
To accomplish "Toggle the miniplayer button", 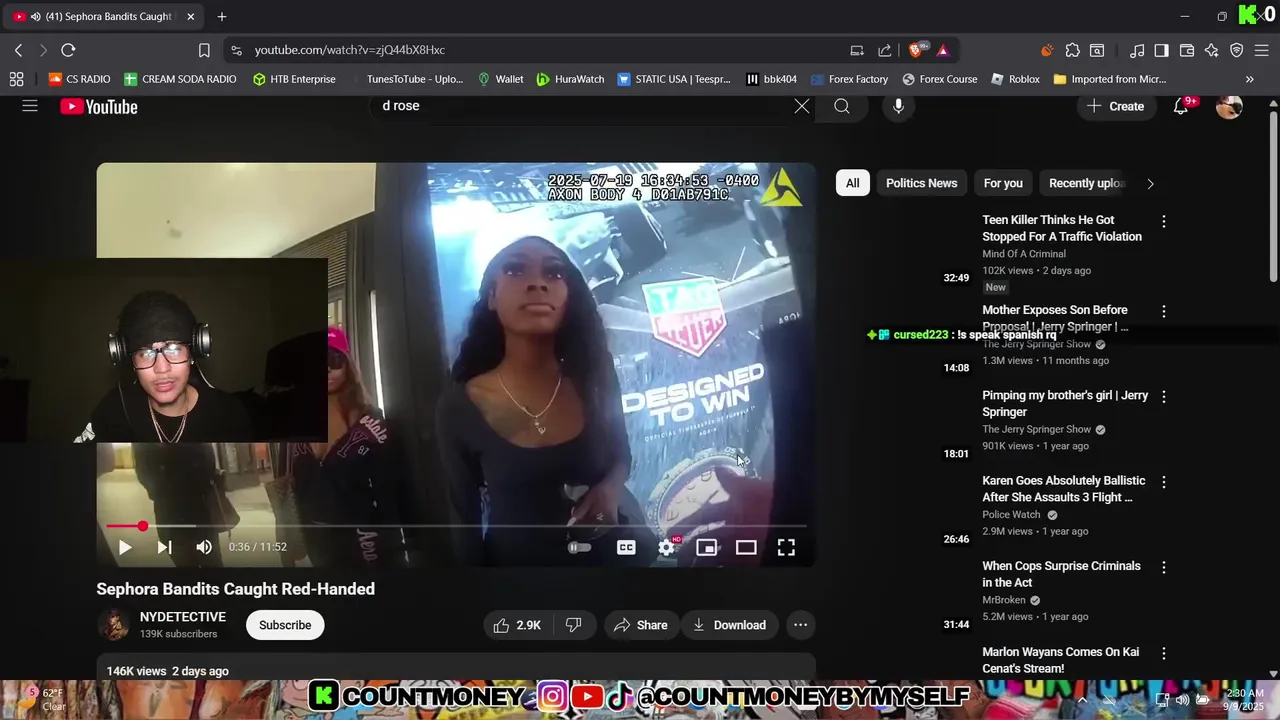I will pyautogui.click(x=707, y=547).
